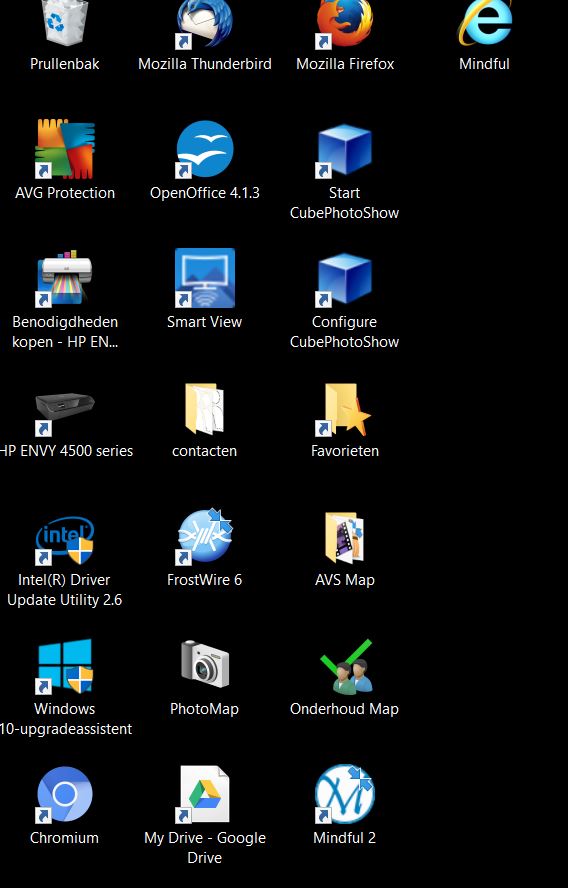This screenshot has height=888, width=568.
Task: Launch Mozilla Thunderbird from the desktop
Action: tap(204, 24)
